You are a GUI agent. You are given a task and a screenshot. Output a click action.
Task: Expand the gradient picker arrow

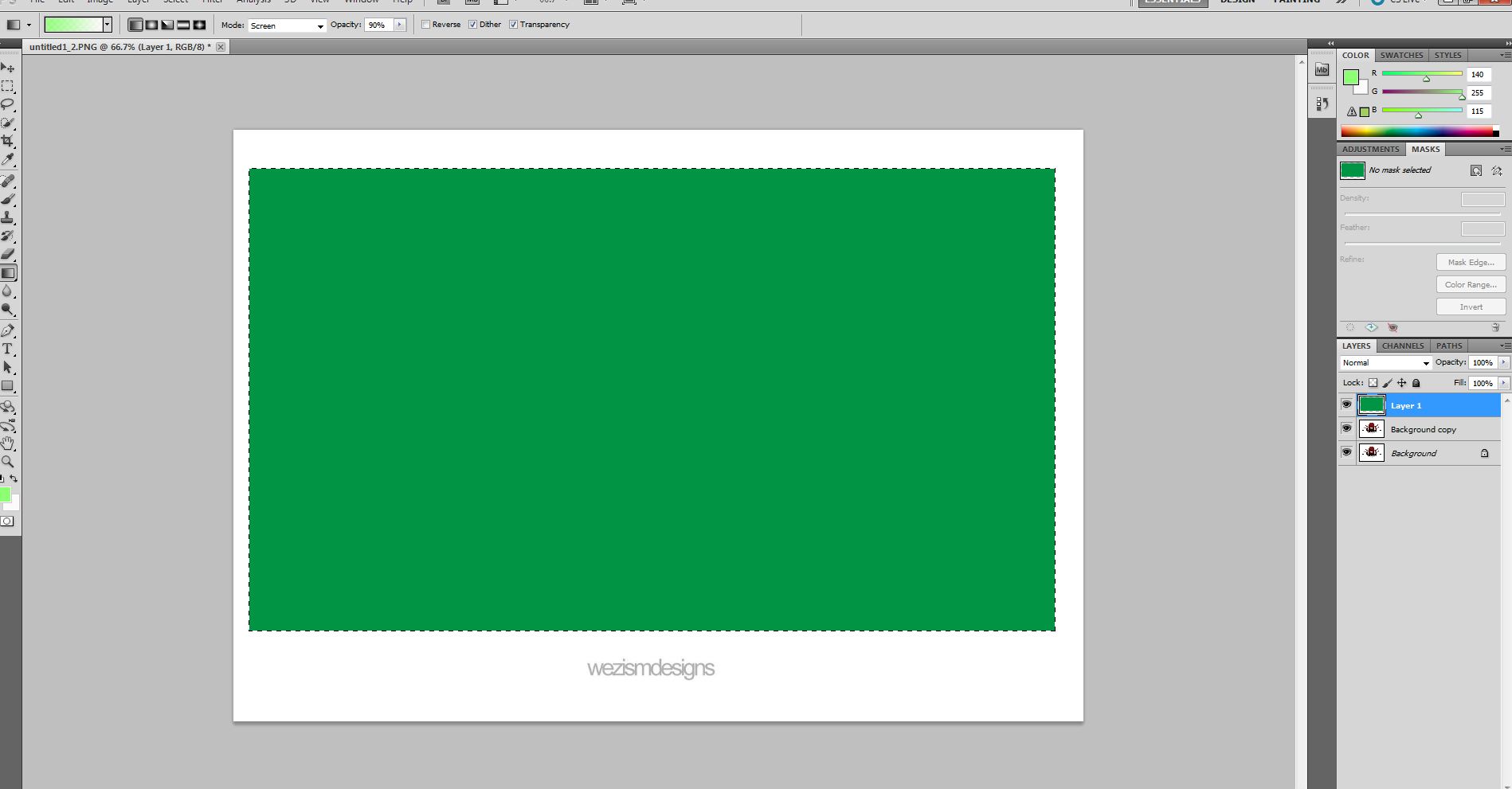[x=107, y=25]
